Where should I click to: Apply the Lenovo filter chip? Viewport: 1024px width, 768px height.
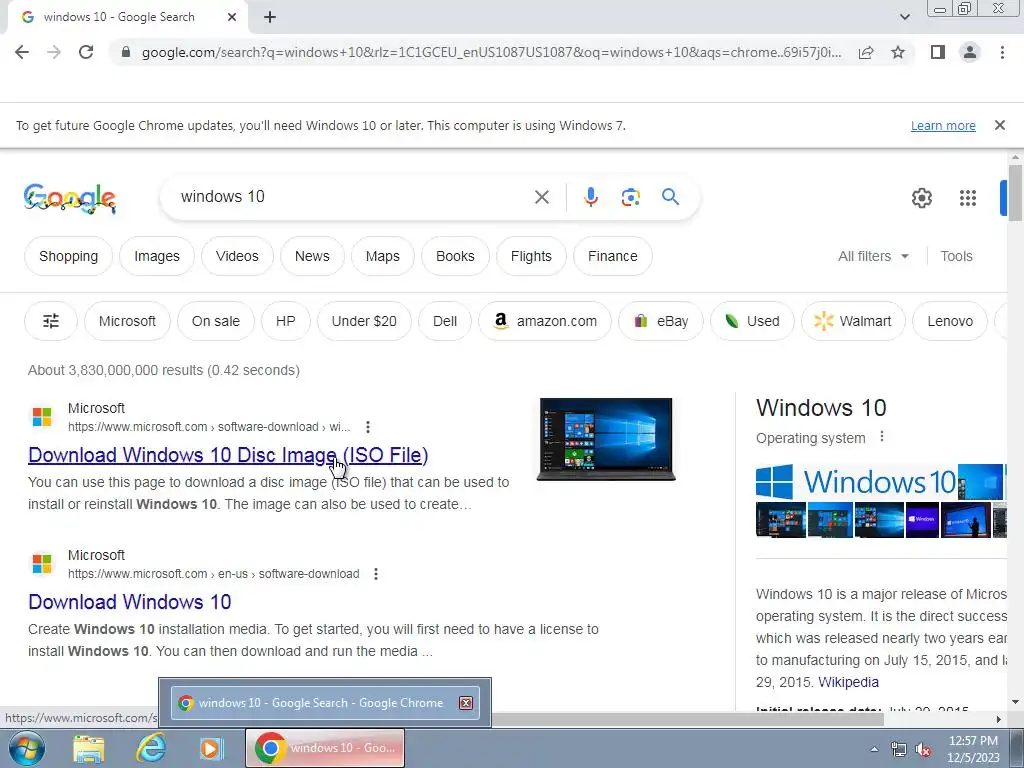pos(950,321)
